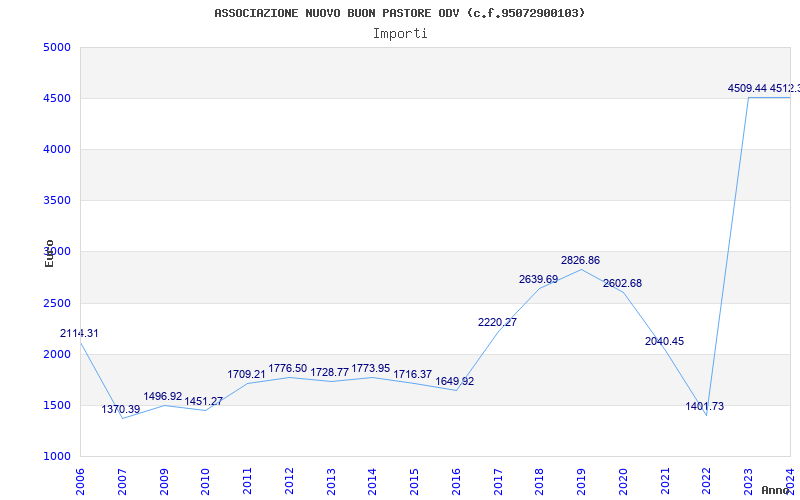Image resolution: width=800 pixels, height=500 pixels.
Task: Select the 4509.44 data label
Action: pyautogui.click(x=747, y=88)
